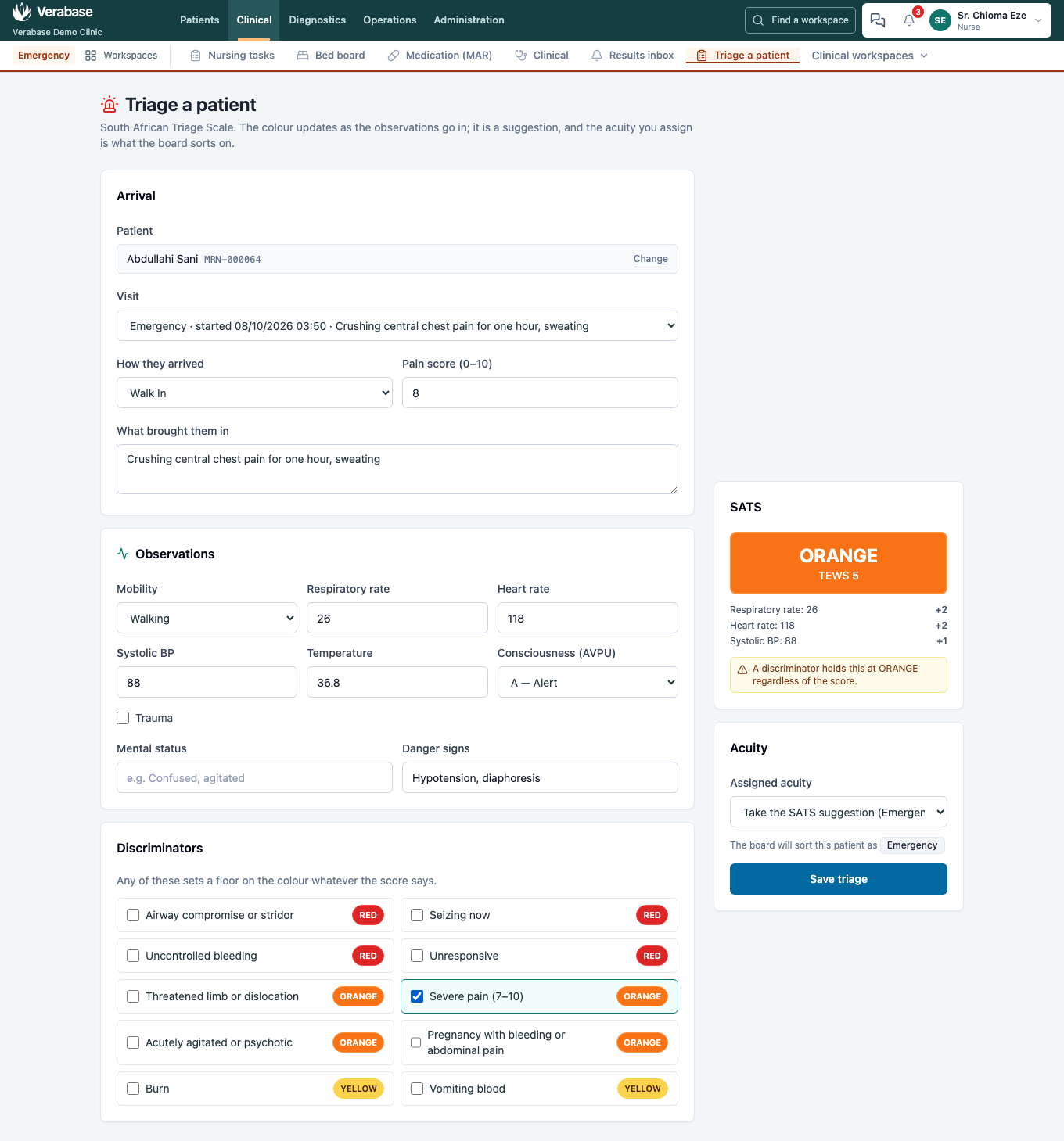This screenshot has width=1064, height=1141.
Task: Uncheck Severe pain (7–10)
Action: [x=417, y=996]
